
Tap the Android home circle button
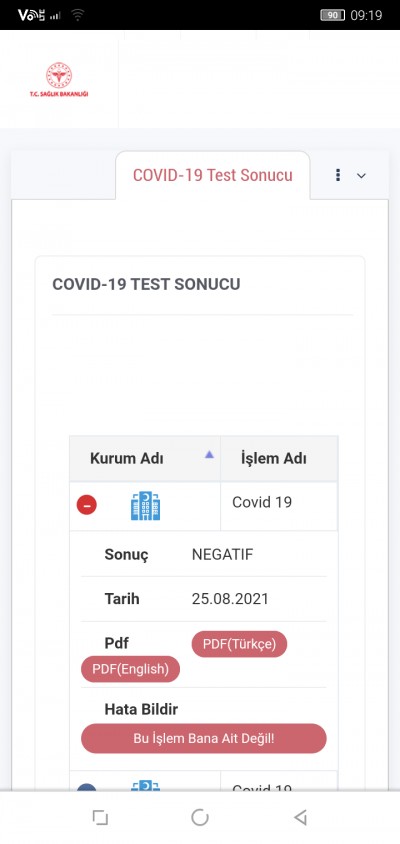(x=200, y=818)
